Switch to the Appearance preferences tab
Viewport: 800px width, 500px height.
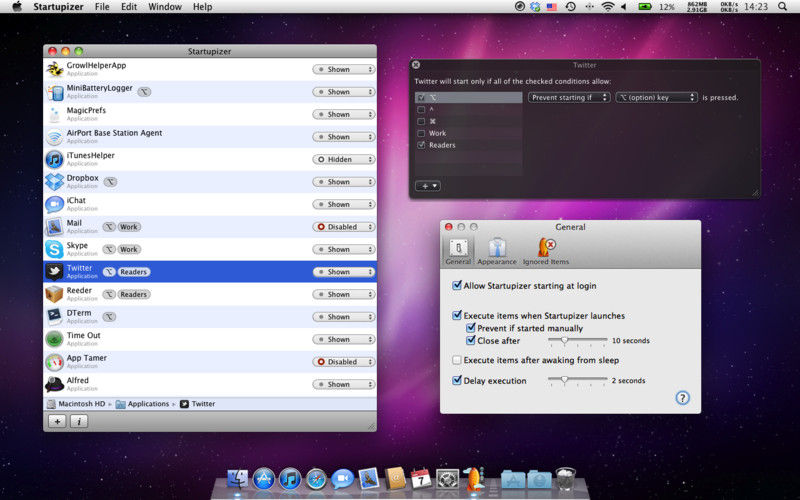click(497, 251)
